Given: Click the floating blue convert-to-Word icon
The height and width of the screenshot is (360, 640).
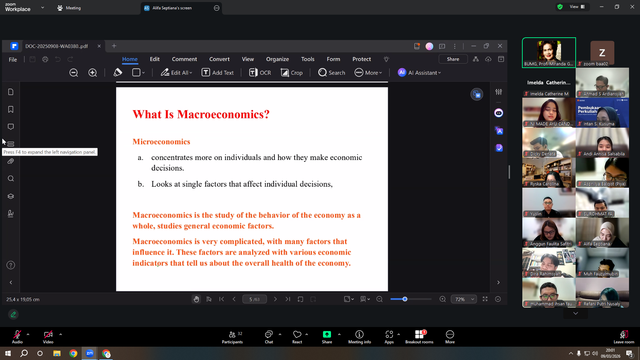Looking at the screenshot, I should tap(477, 95).
